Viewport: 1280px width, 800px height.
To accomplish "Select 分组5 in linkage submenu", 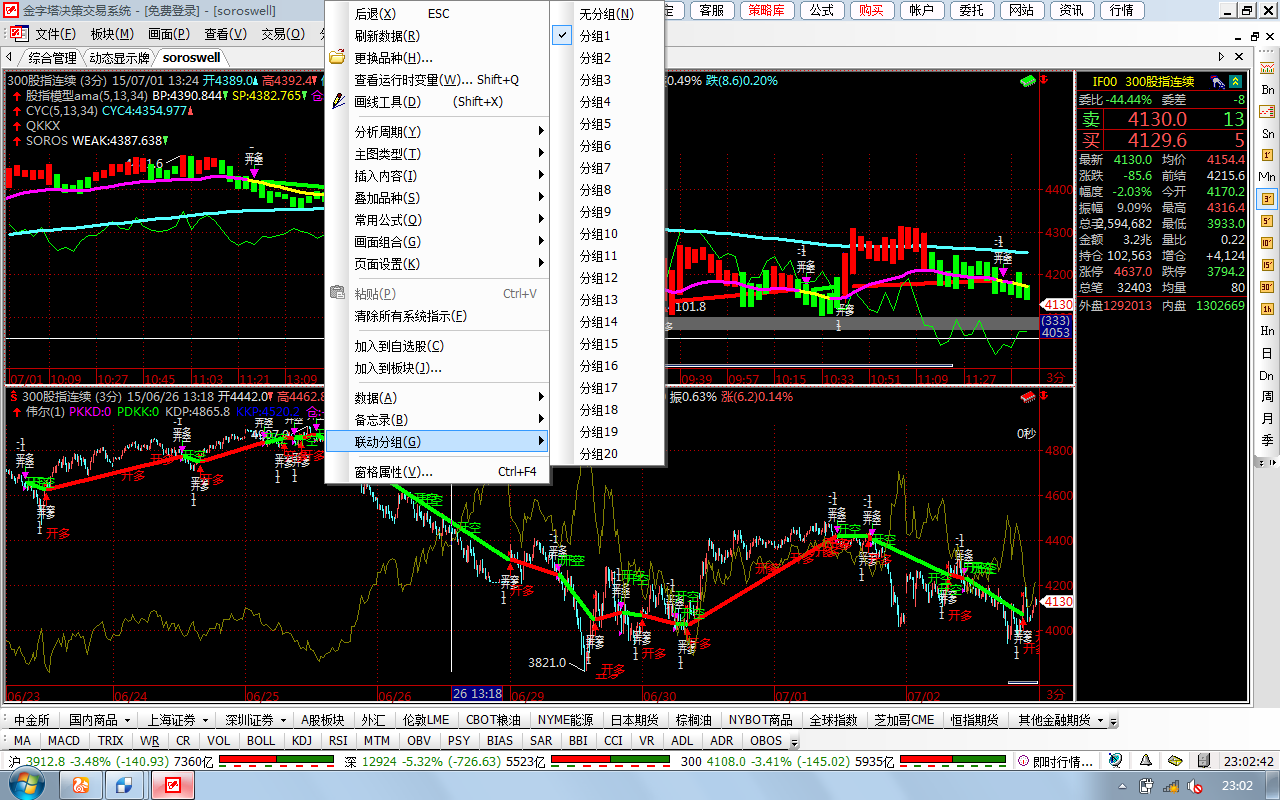I will [x=607, y=124].
